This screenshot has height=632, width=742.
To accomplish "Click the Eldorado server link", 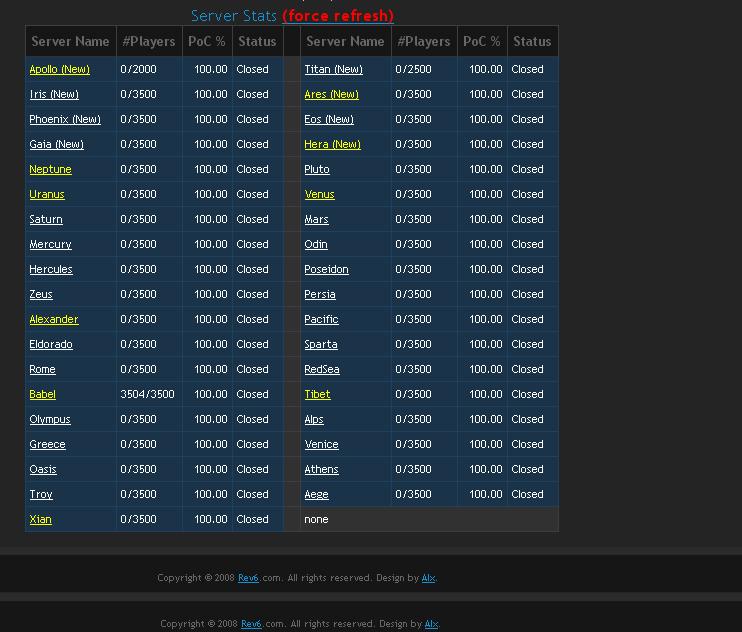I will tap(51, 344).
